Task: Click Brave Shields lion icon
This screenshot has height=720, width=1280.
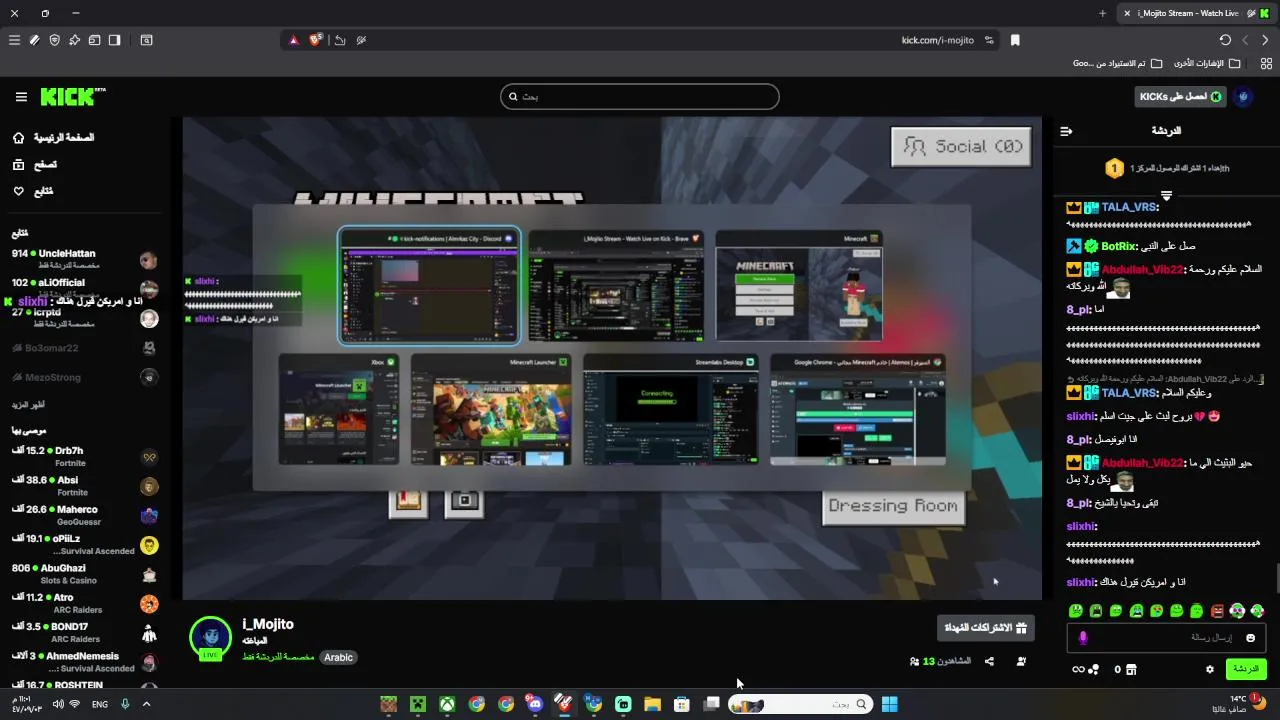Action: pos(316,40)
